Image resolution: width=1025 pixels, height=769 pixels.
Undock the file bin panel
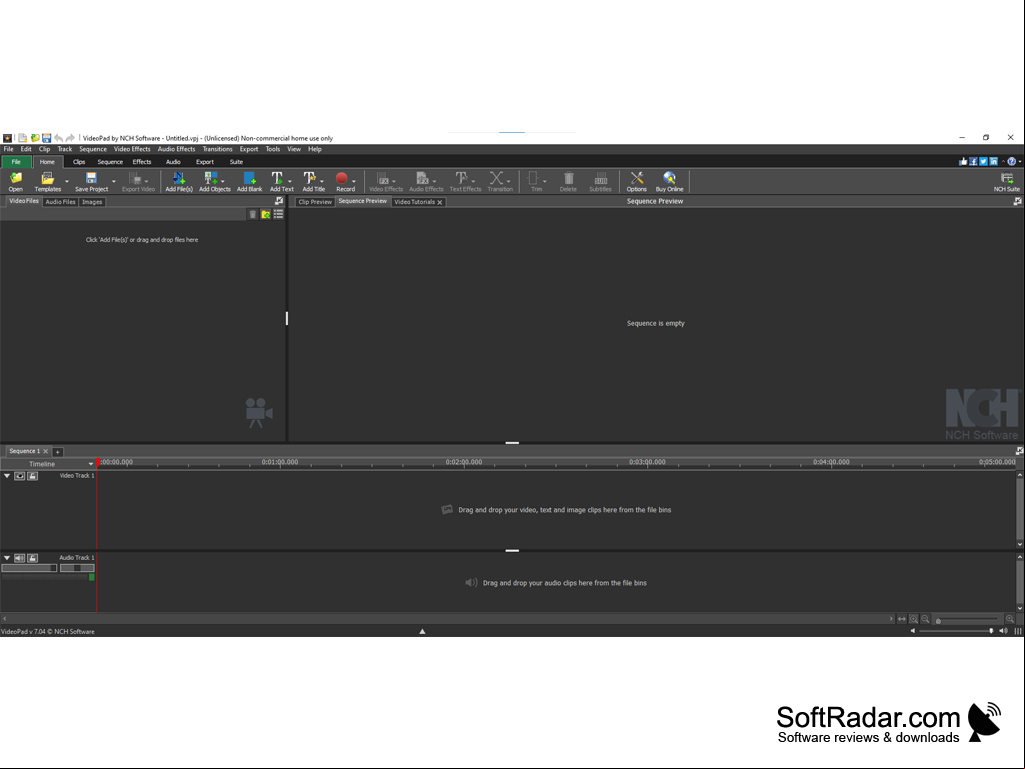(x=279, y=201)
